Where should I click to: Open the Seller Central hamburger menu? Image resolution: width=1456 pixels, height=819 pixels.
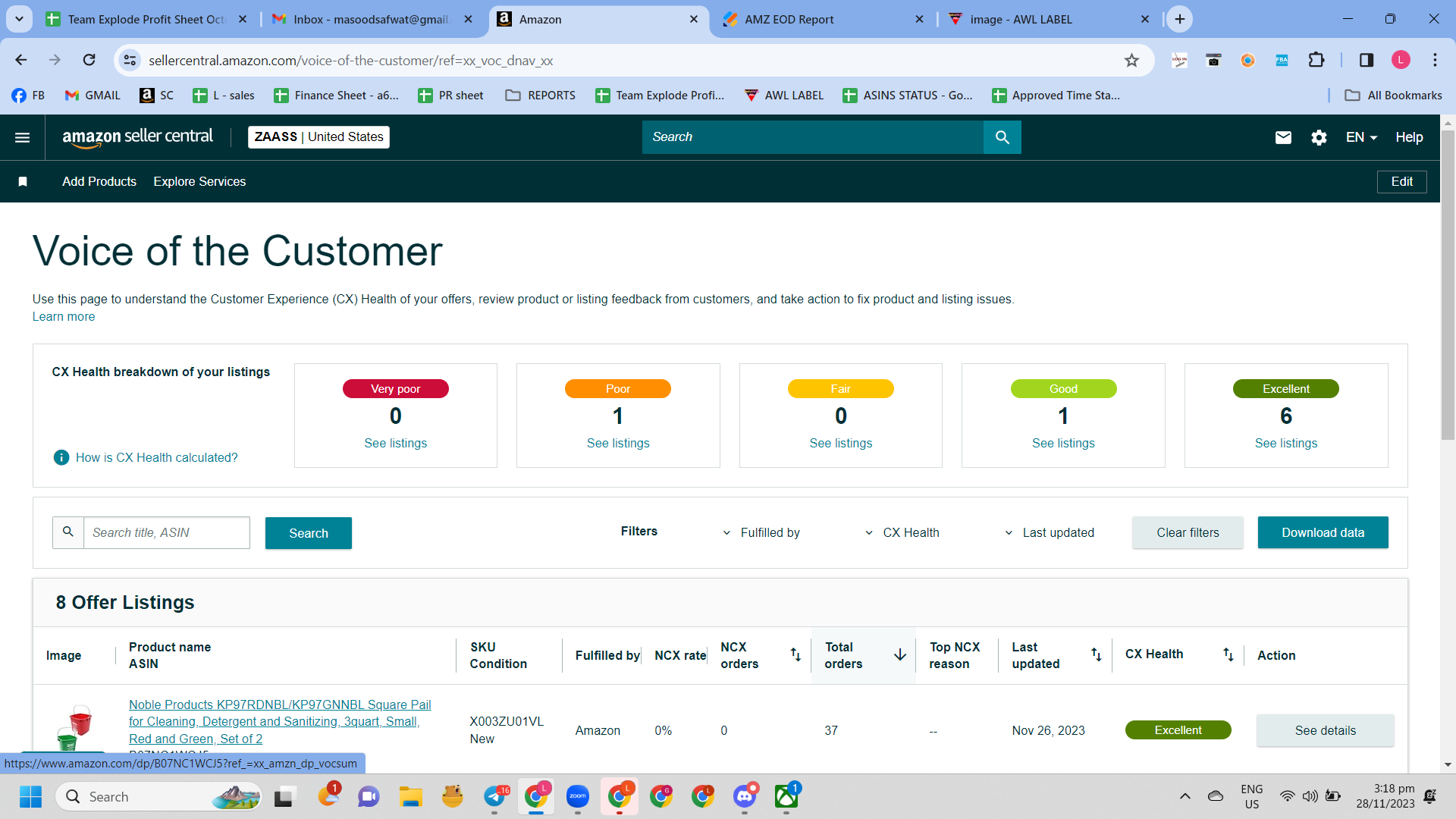(23, 137)
